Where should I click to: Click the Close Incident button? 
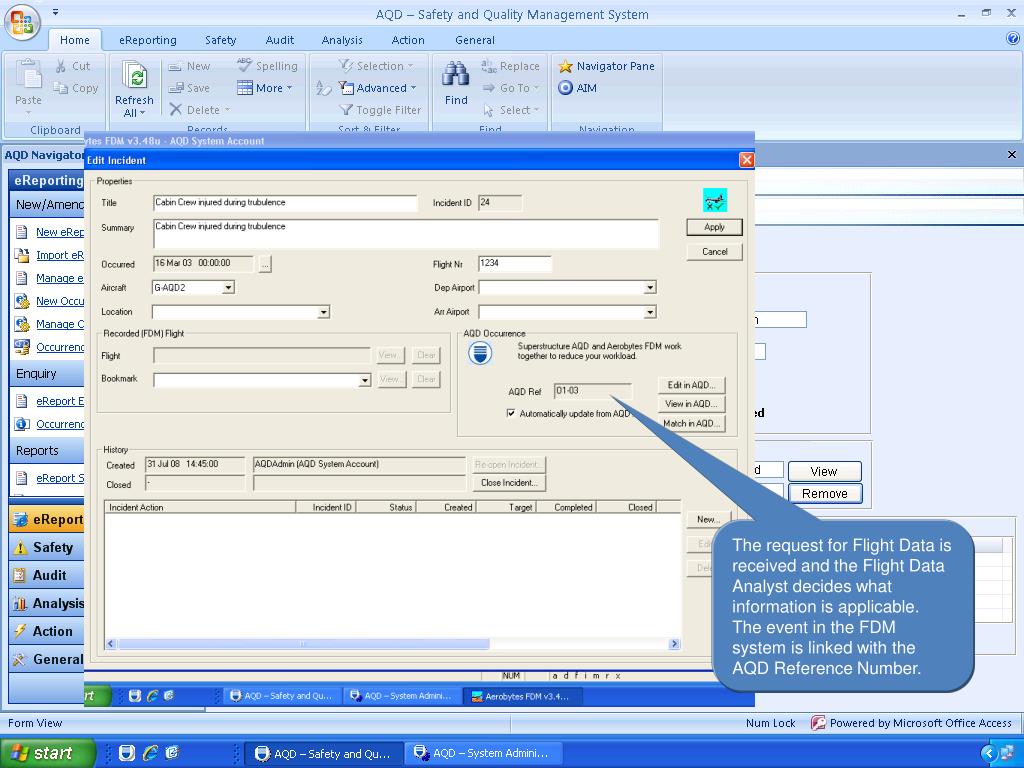509,483
